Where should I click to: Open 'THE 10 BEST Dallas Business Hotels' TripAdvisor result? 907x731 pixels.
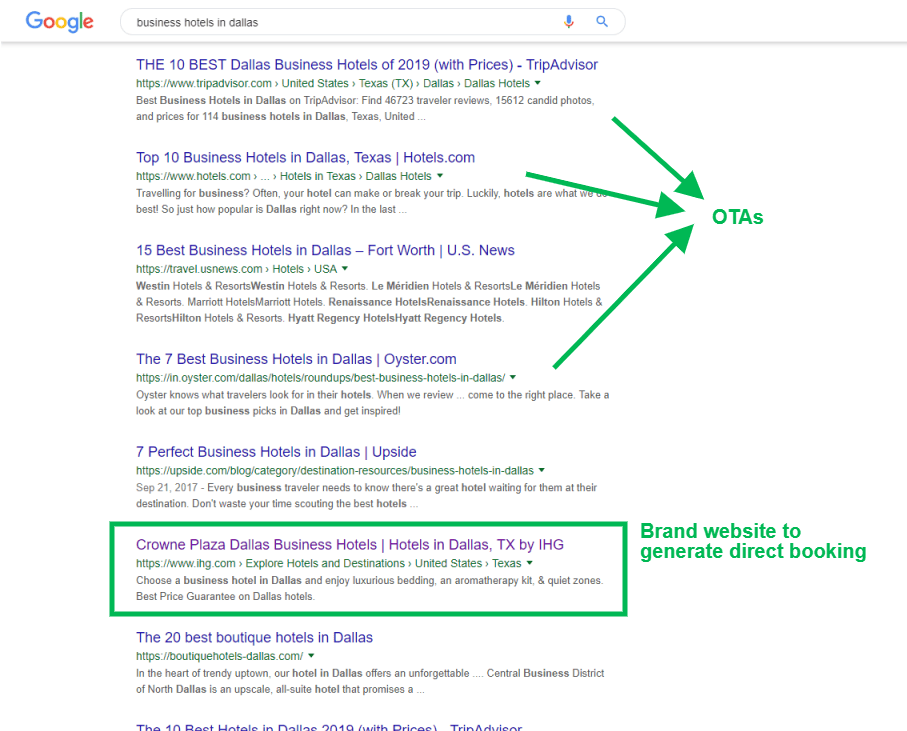[x=367, y=65]
